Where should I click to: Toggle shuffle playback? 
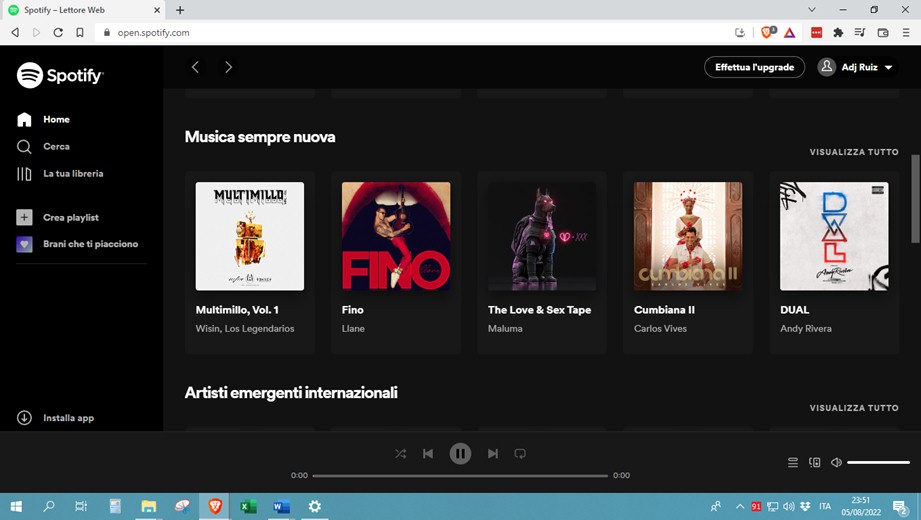tap(401, 454)
